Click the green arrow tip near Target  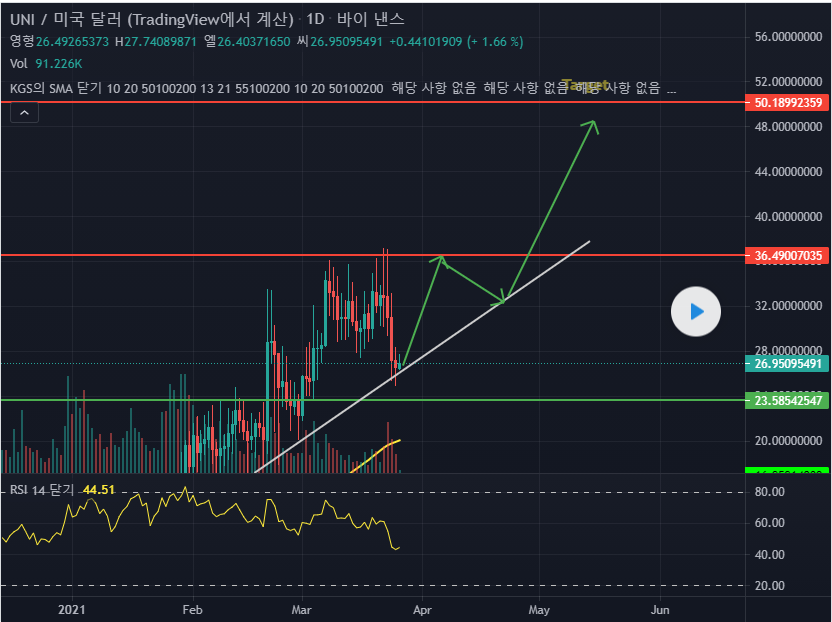pyautogui.click(x=594, y=123)
